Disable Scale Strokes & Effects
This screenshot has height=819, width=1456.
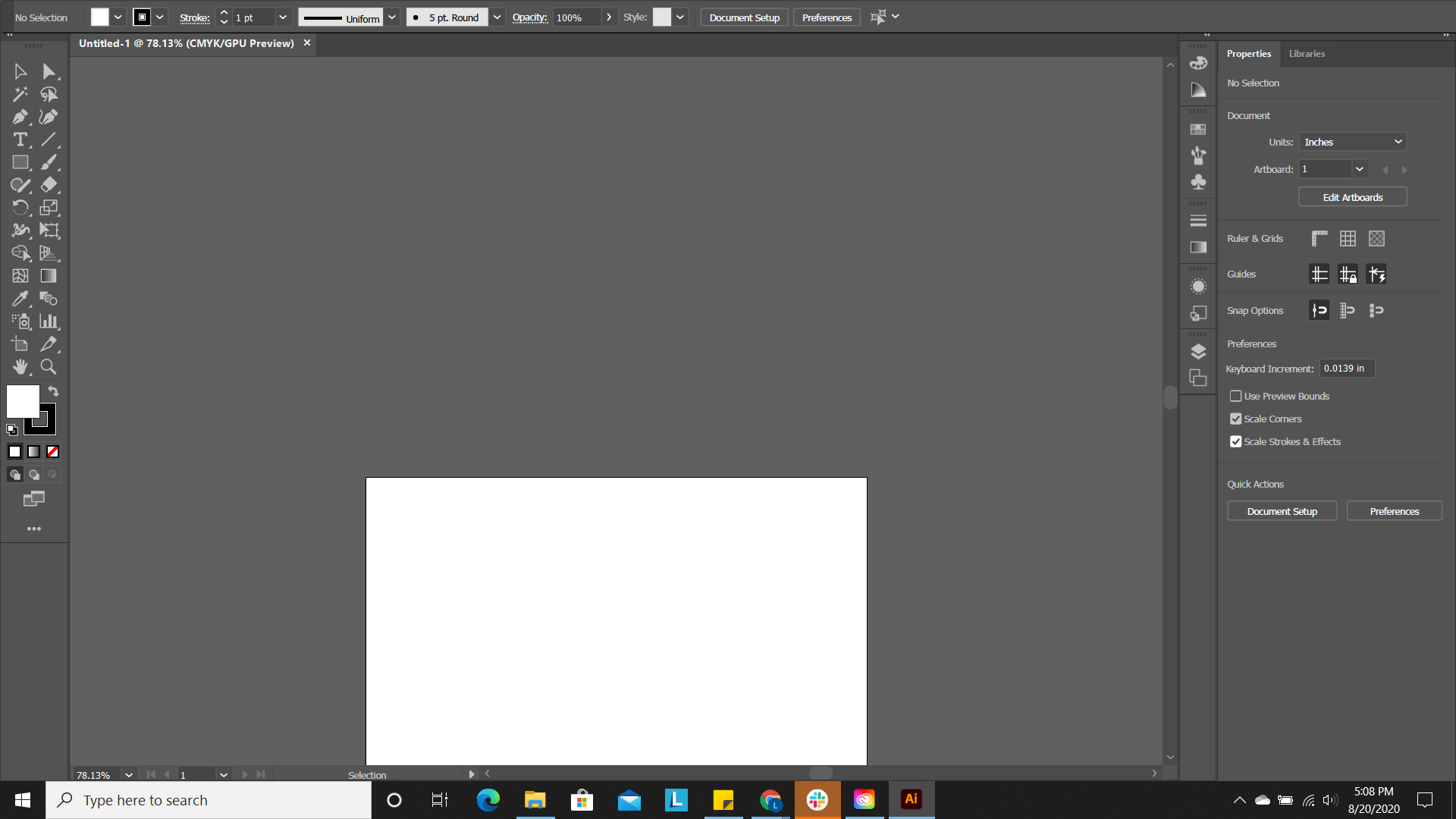[1236, 441]
